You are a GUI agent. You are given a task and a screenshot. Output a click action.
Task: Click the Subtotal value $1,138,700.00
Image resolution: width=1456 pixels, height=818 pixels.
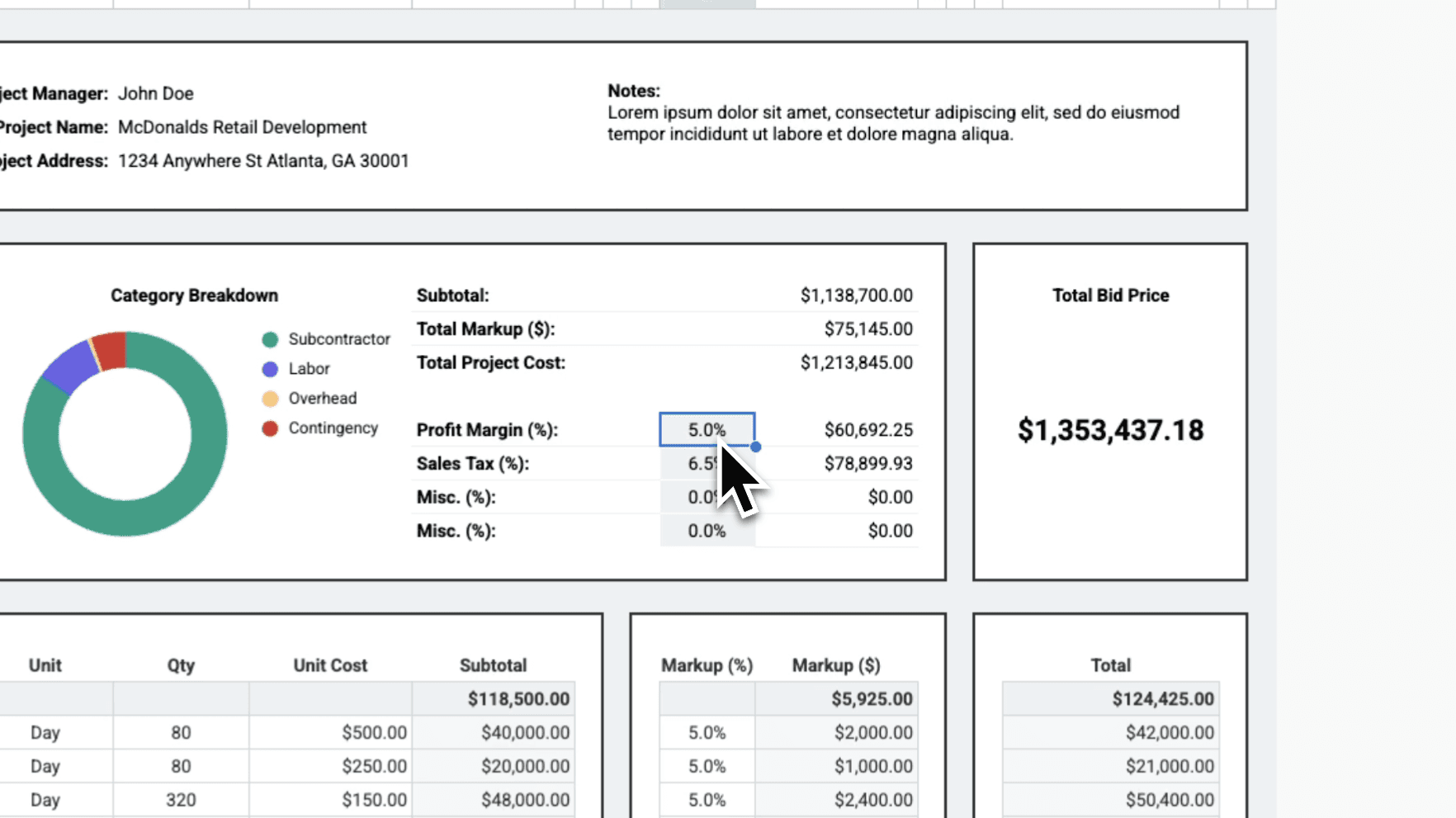(857, 295)
